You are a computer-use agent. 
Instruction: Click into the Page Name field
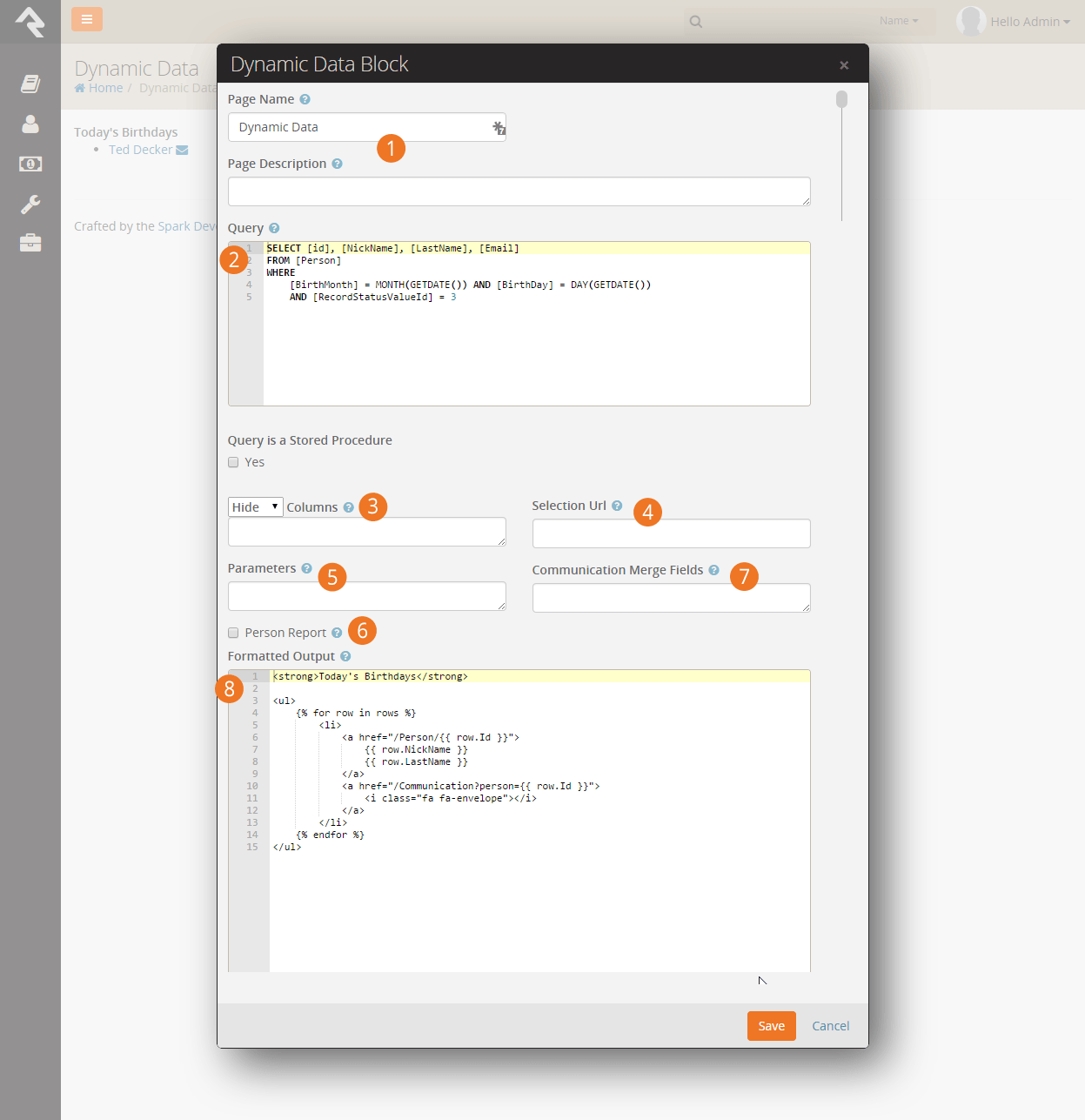pyautogui.click(x=367, y=127)
